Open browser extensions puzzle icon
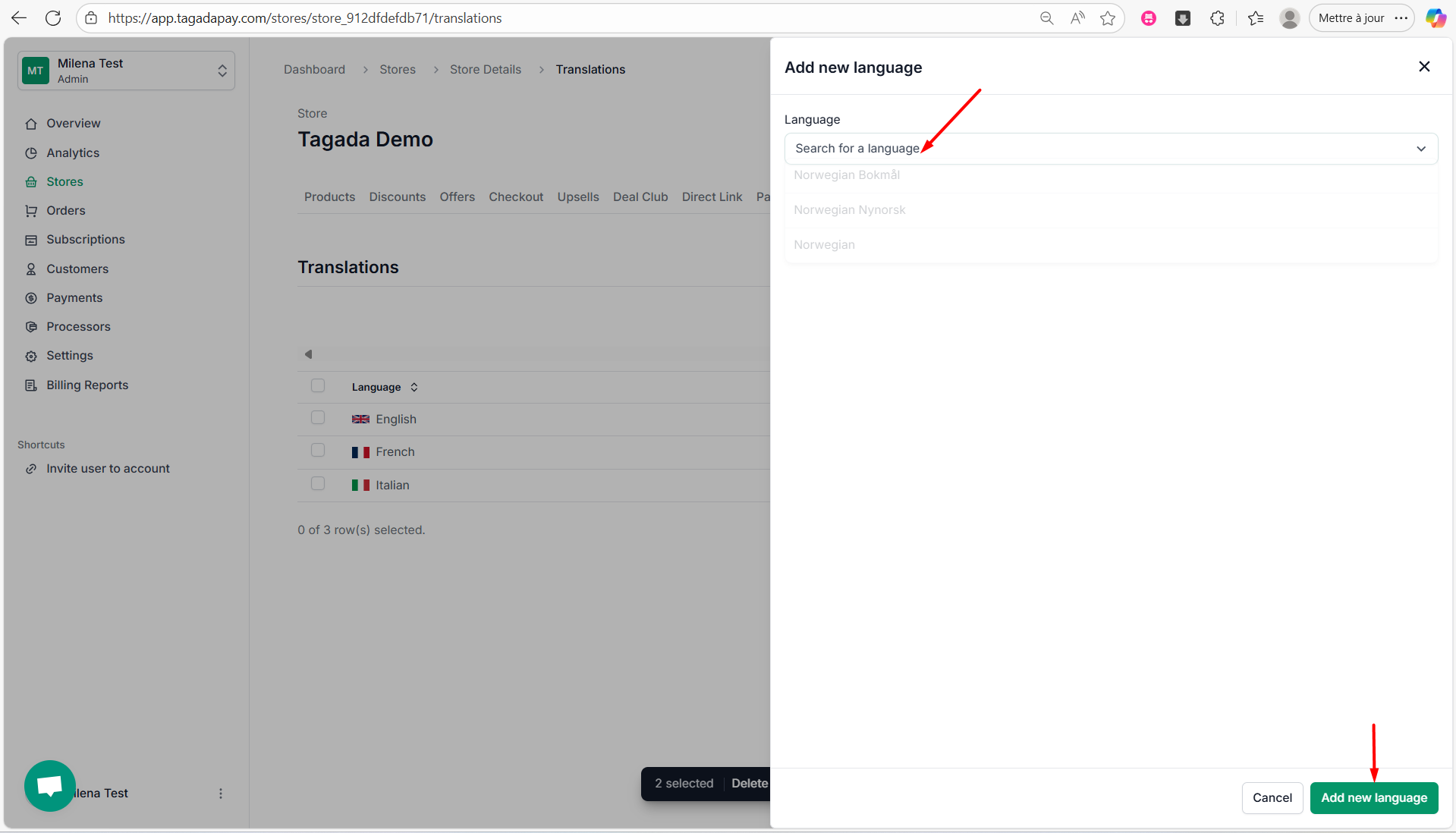The height and width of the screenshot is (833, 1456). coord(1217,18)
